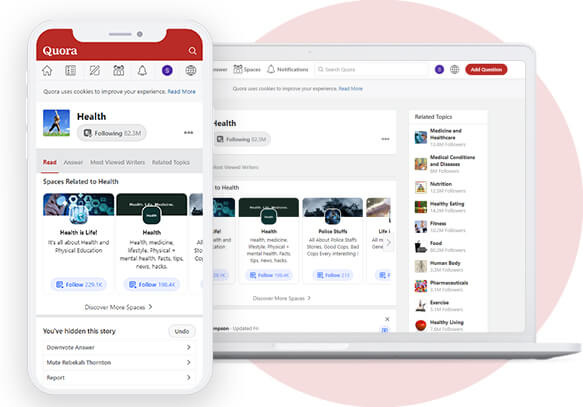Open three-dot menu in laptop Health header
Viewport: 583px width, 407px height.
(x=386, y=139)
